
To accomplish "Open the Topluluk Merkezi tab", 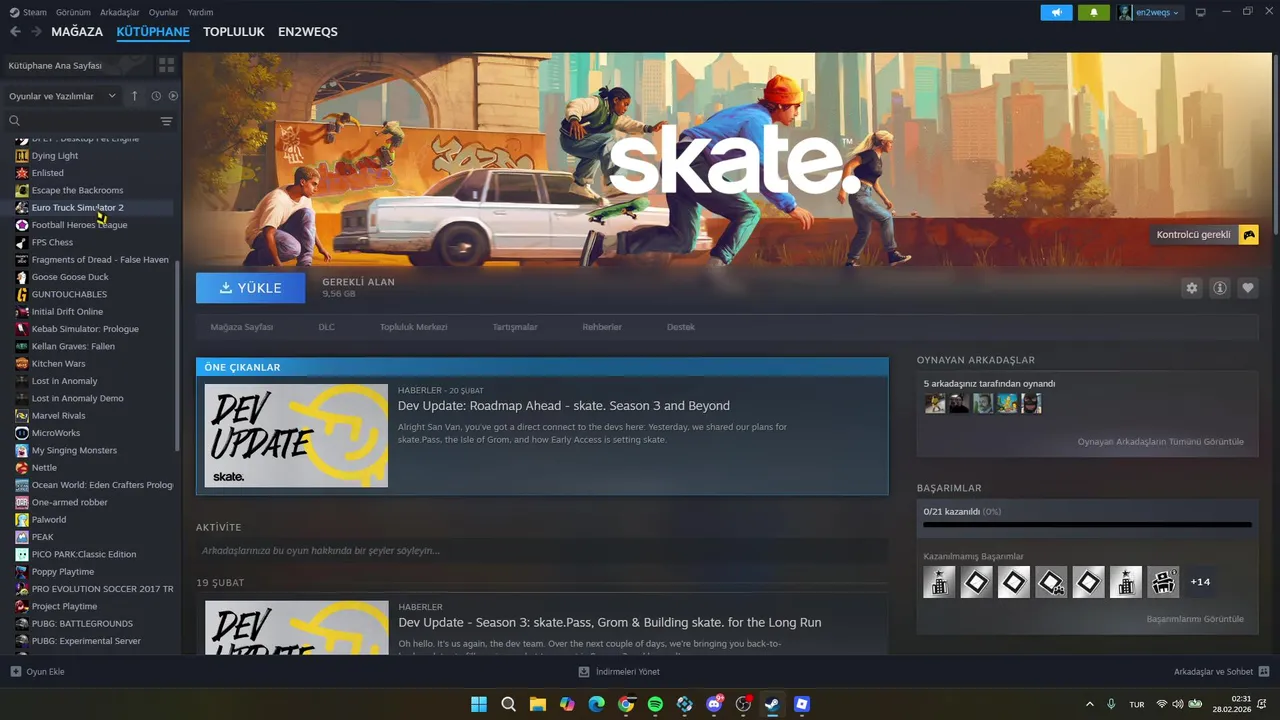I will 413,327.
